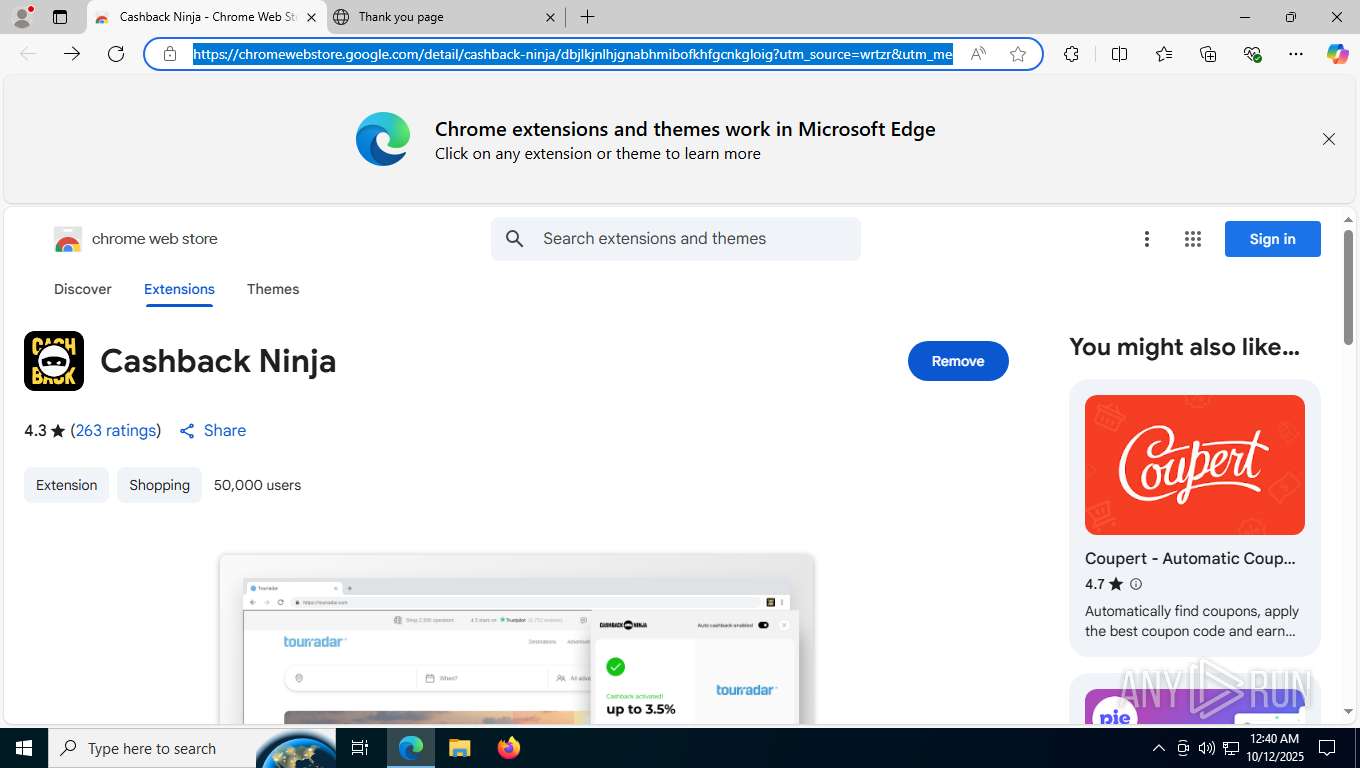Switch to the Discover tab

click(83, 289)
